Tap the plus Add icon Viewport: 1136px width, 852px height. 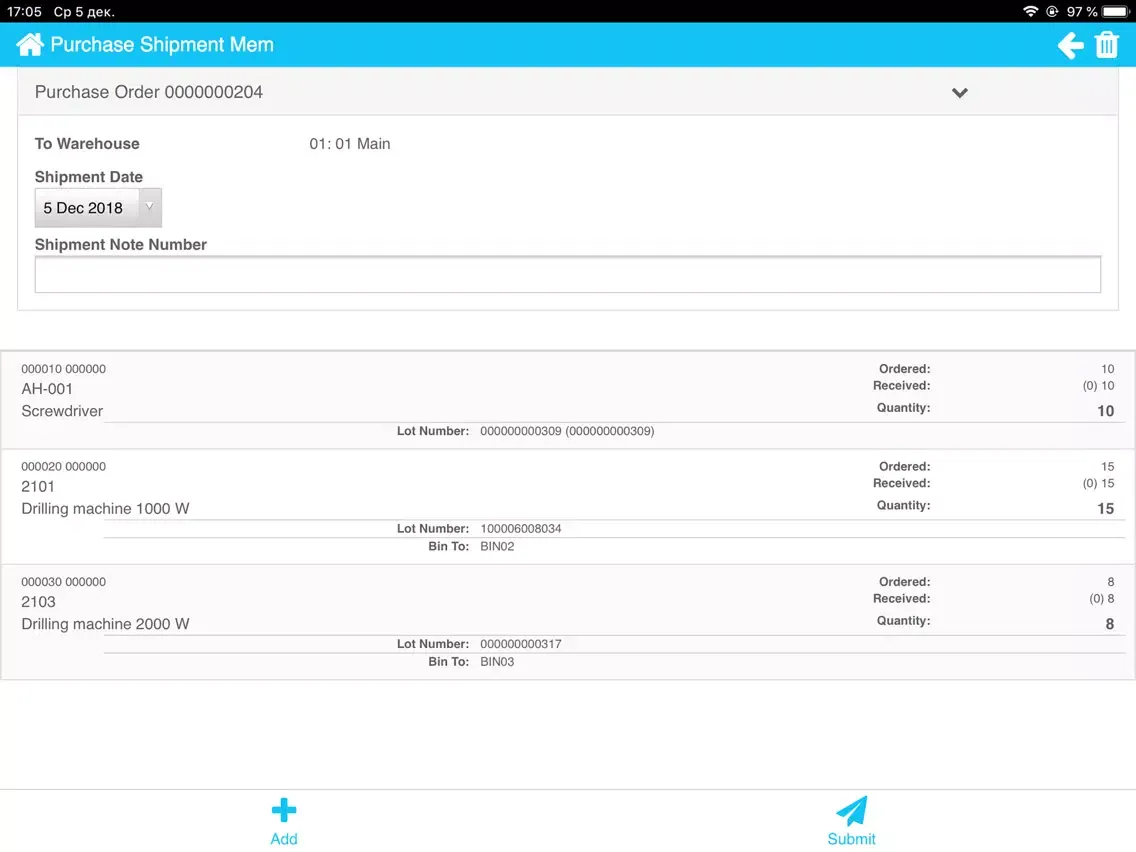point(284,811)
